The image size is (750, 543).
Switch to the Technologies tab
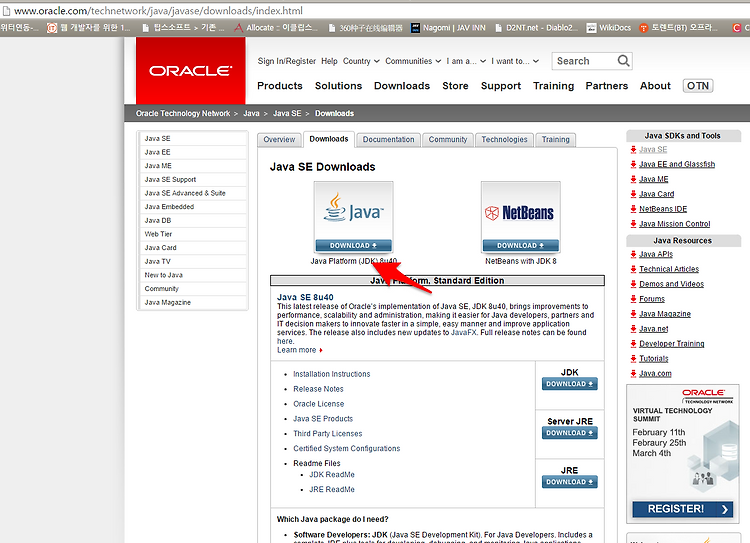504,140
